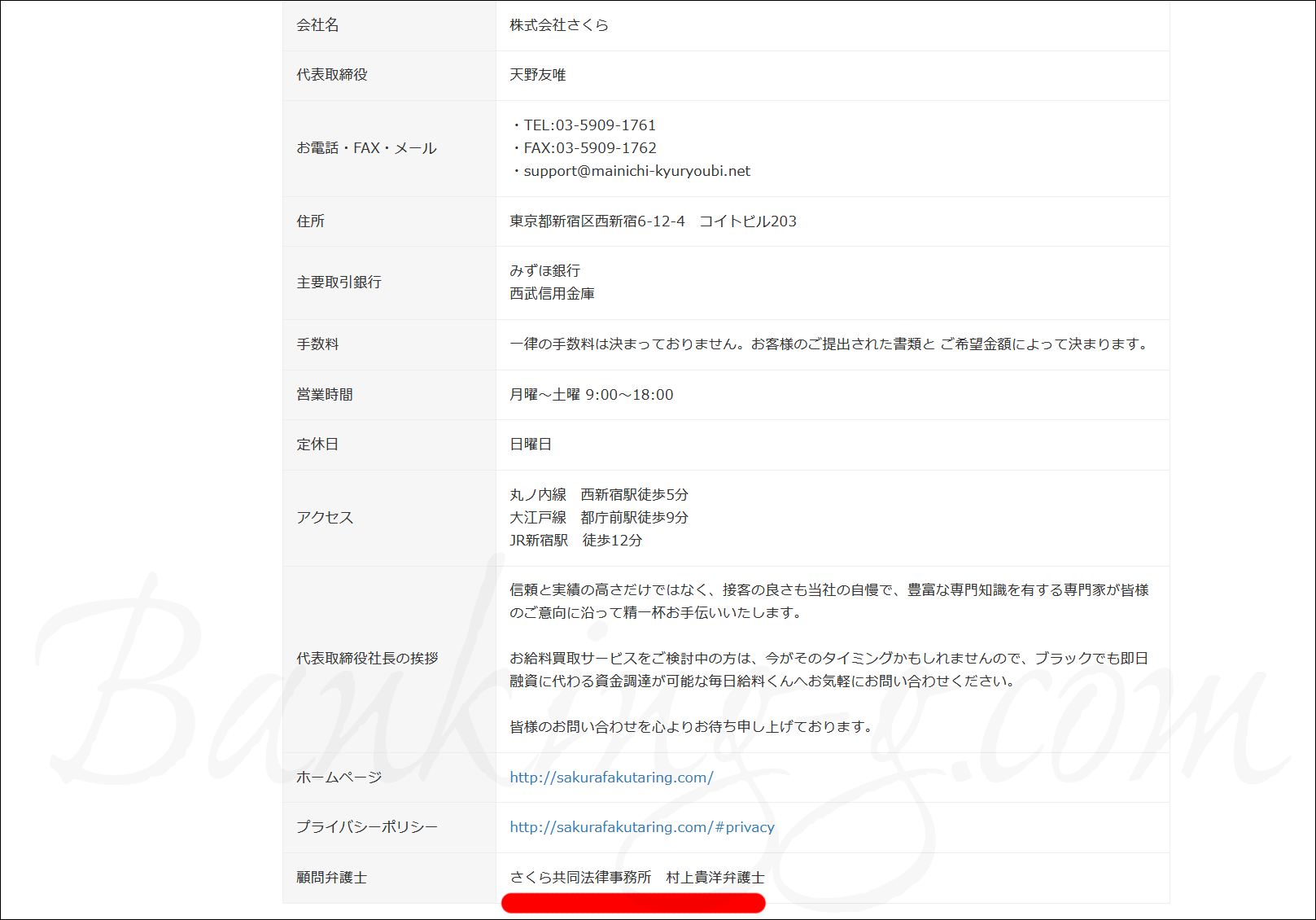Click the business hours 月曜～土曜 text
The width and height of the screenshot is (1316, 920).
coord(591,395)
